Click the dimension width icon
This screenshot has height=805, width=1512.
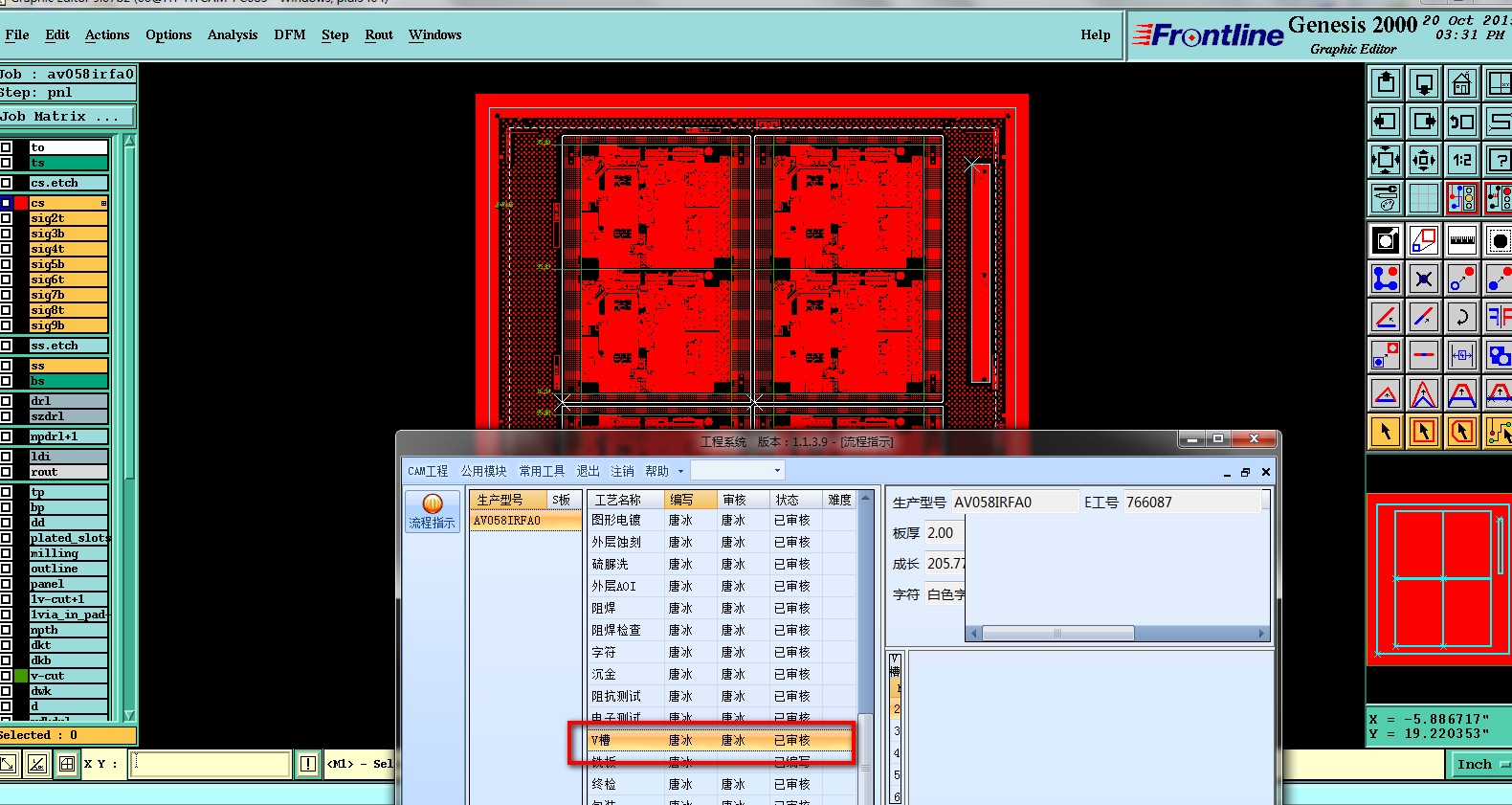(x=1462, y=355)
